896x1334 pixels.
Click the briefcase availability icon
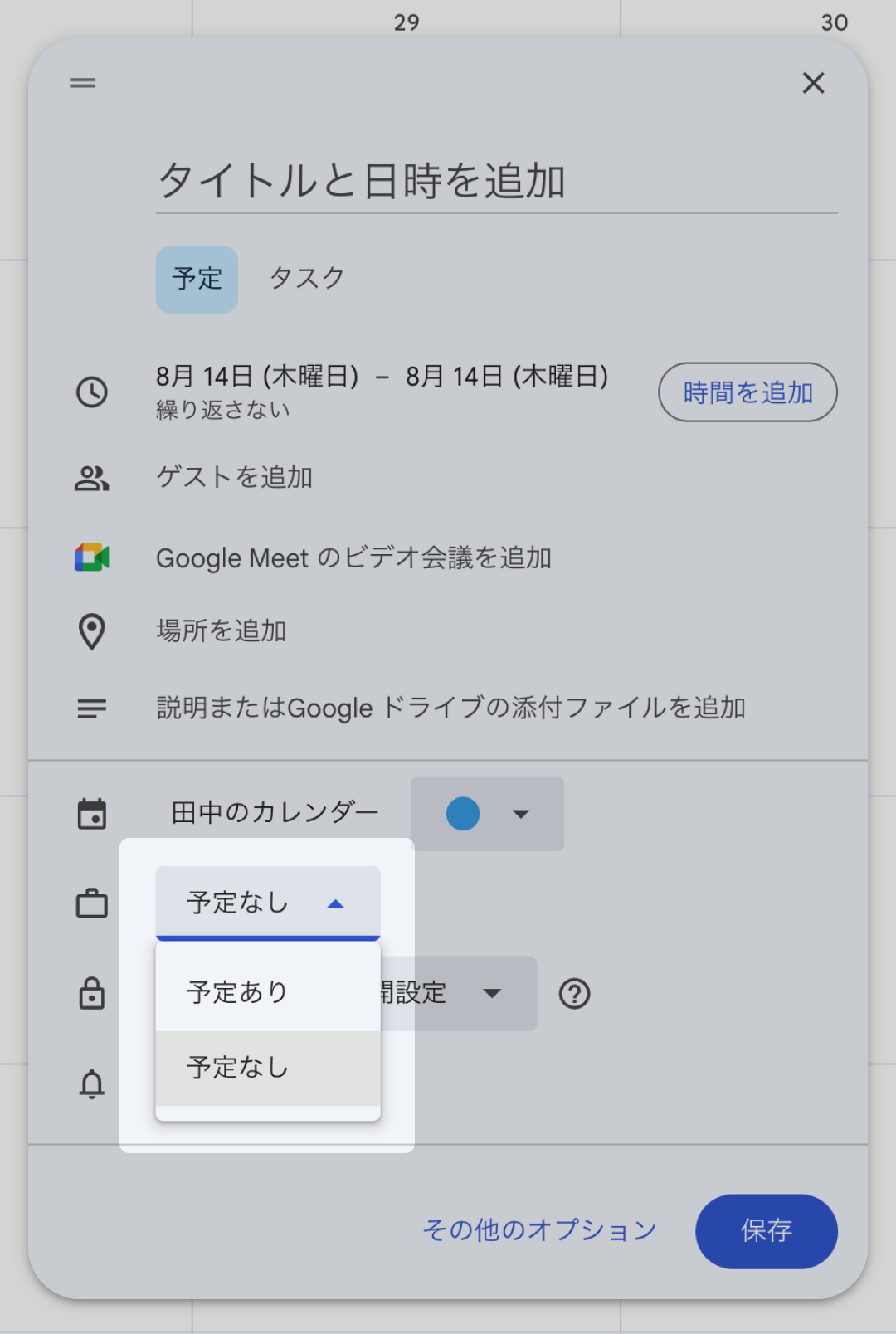91,903
